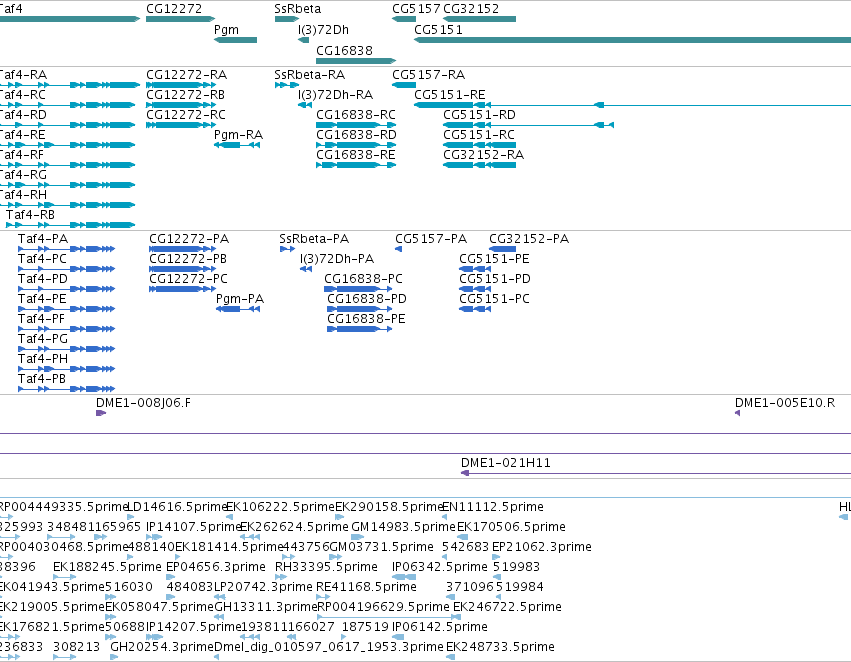Click protein CG12272-PC

tap(182, 289)
